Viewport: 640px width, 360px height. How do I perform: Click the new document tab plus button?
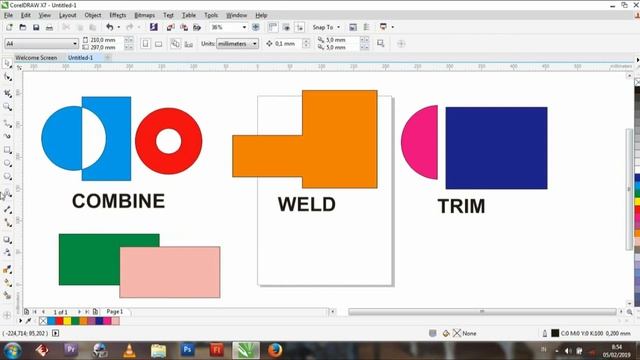pos(108,58)
